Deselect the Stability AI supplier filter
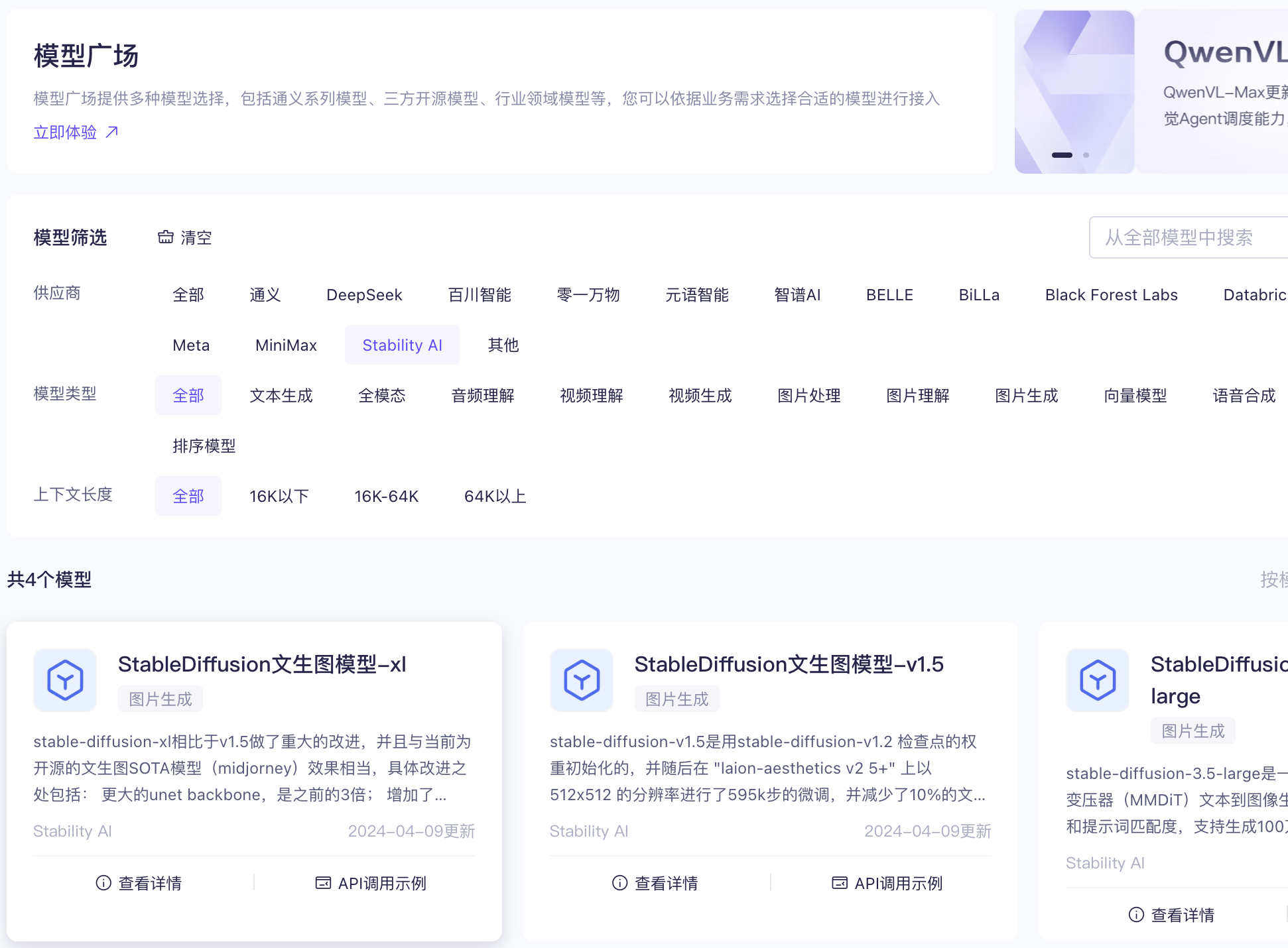The image size is (1288, 948). pos(402,345)
